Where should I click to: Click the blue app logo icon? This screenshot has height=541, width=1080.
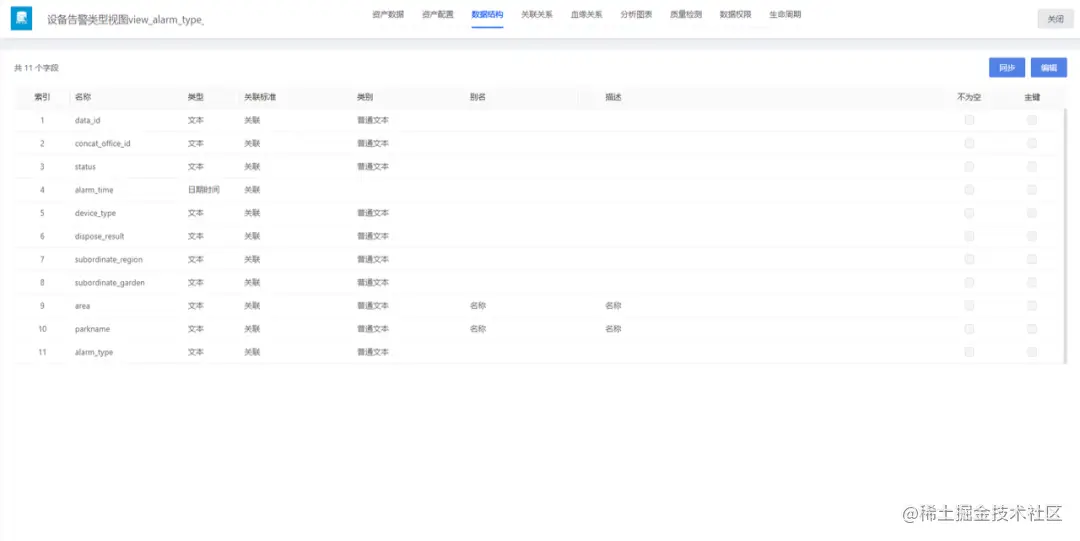coord(21,19)
